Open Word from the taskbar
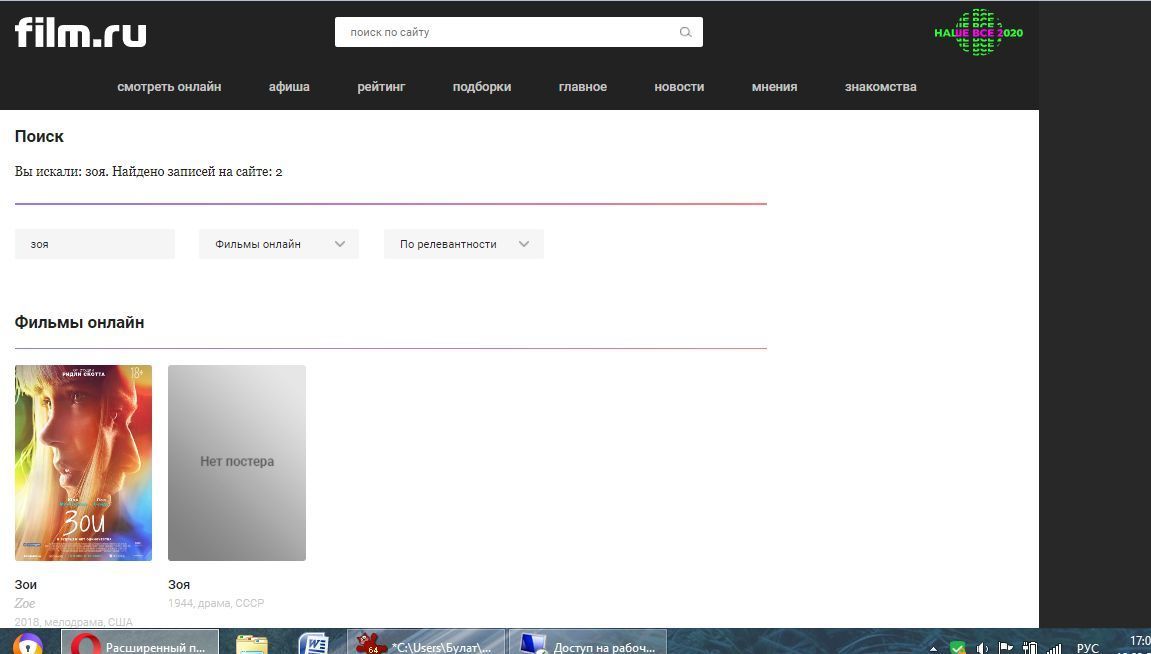 point(314,645)
